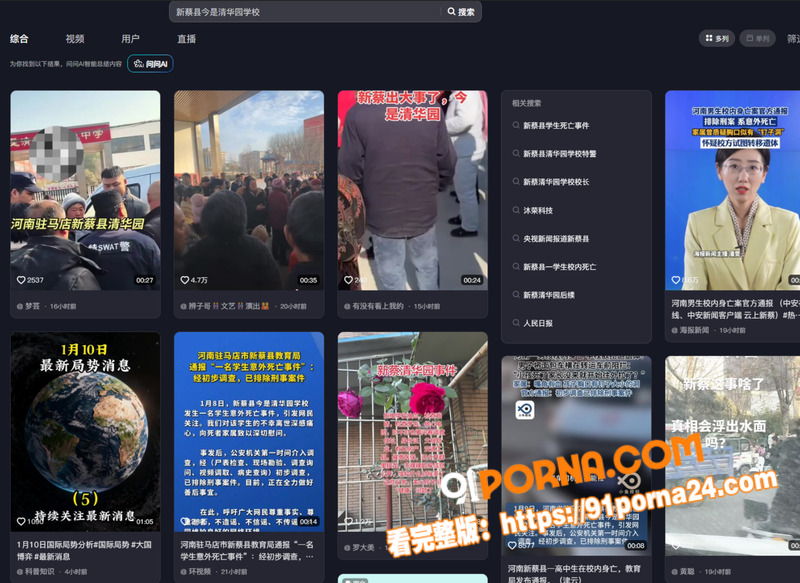This screenshot has width=800, height=583.
Task: Select related search 新蔡县学生死亡事件
Action: click(x=556, y=125)
